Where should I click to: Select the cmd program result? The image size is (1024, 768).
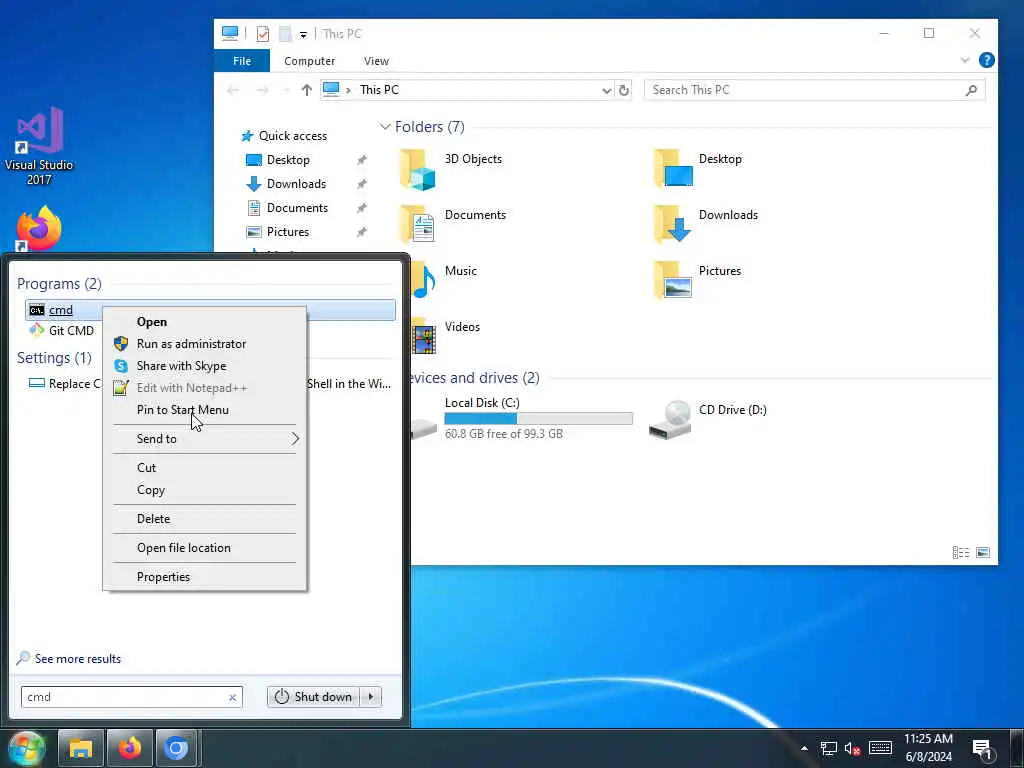click(209, 310)
